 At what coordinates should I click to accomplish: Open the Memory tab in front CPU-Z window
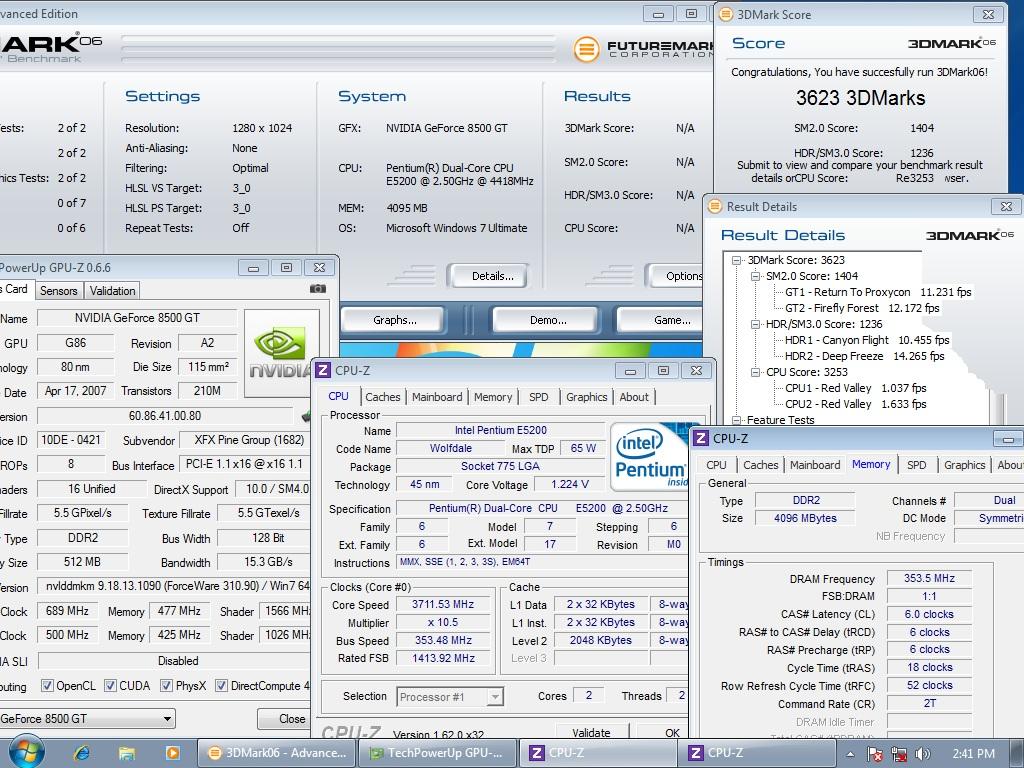(493, 397)
